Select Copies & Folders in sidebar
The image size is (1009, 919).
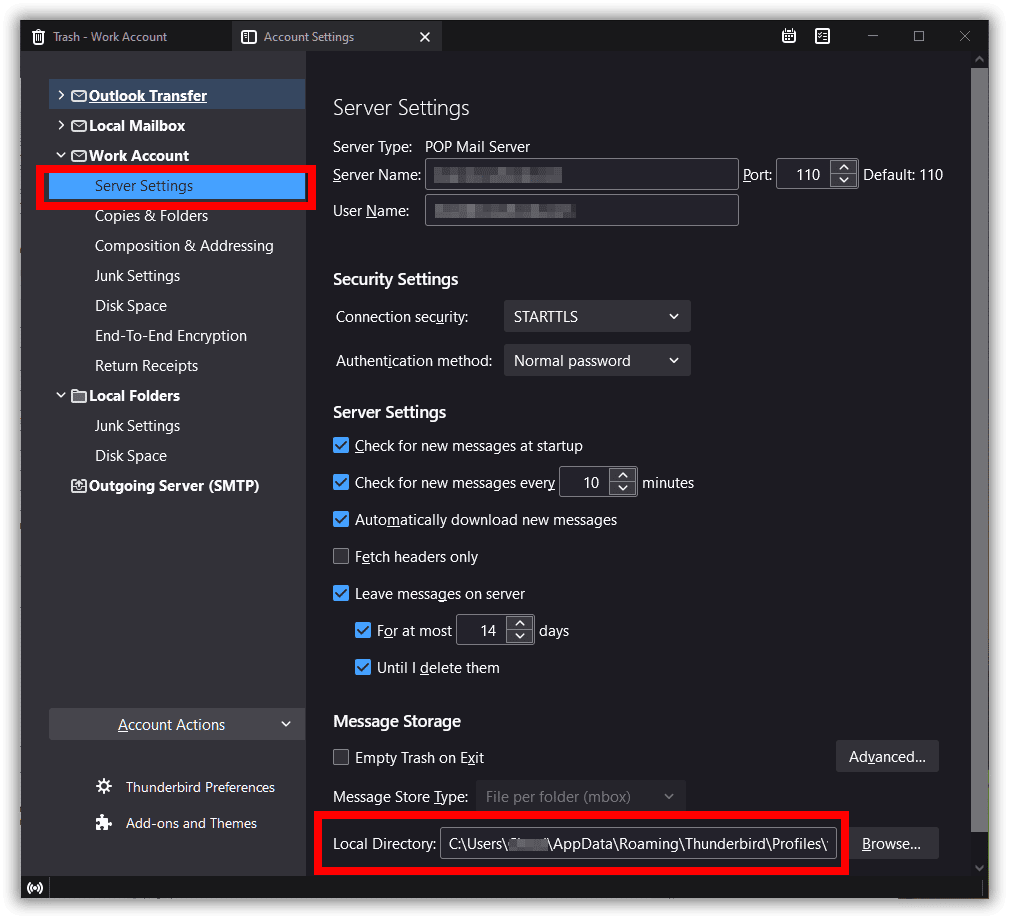[x=151, y=216]
